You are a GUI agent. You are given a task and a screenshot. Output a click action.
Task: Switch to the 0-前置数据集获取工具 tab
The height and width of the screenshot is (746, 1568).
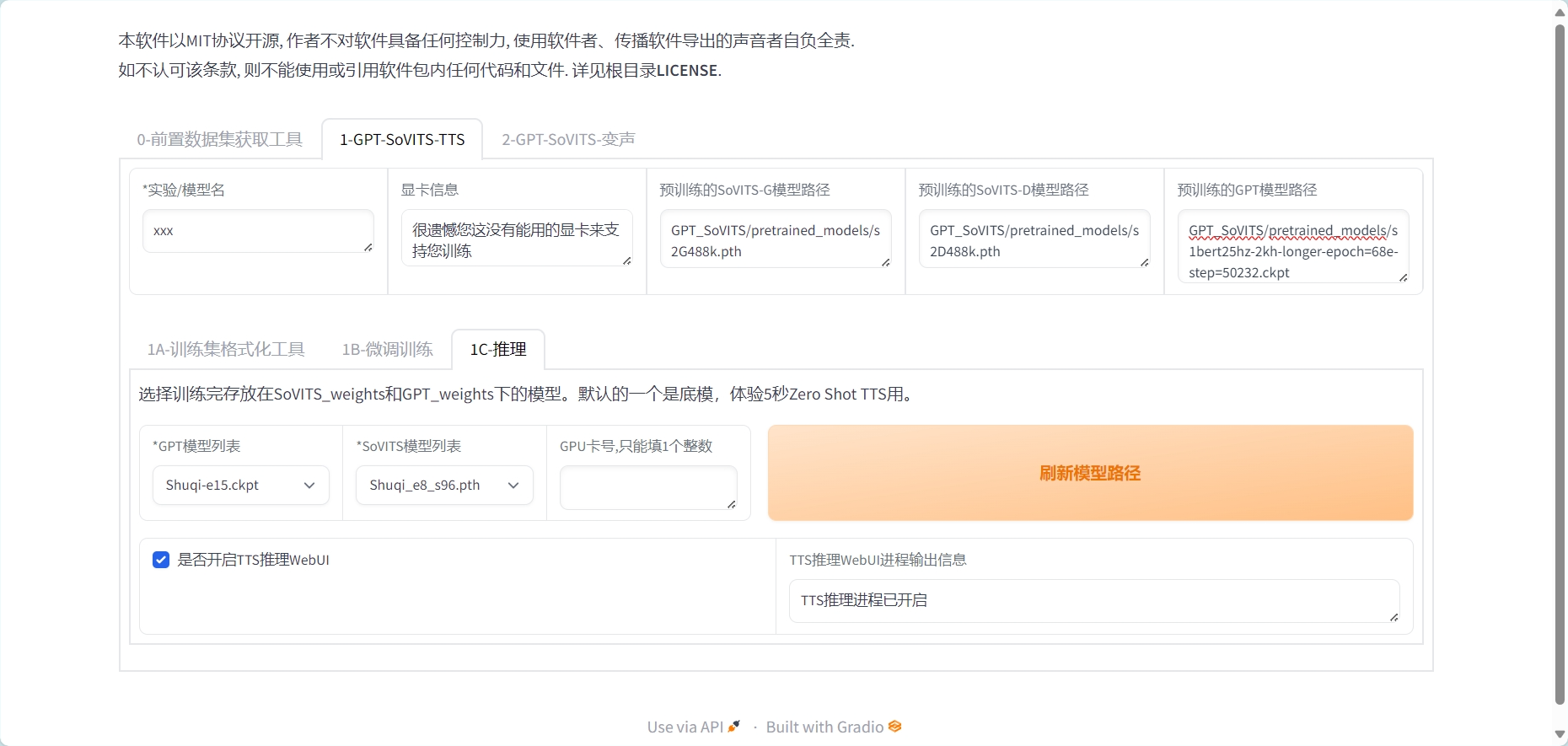(x=219, y=139)
